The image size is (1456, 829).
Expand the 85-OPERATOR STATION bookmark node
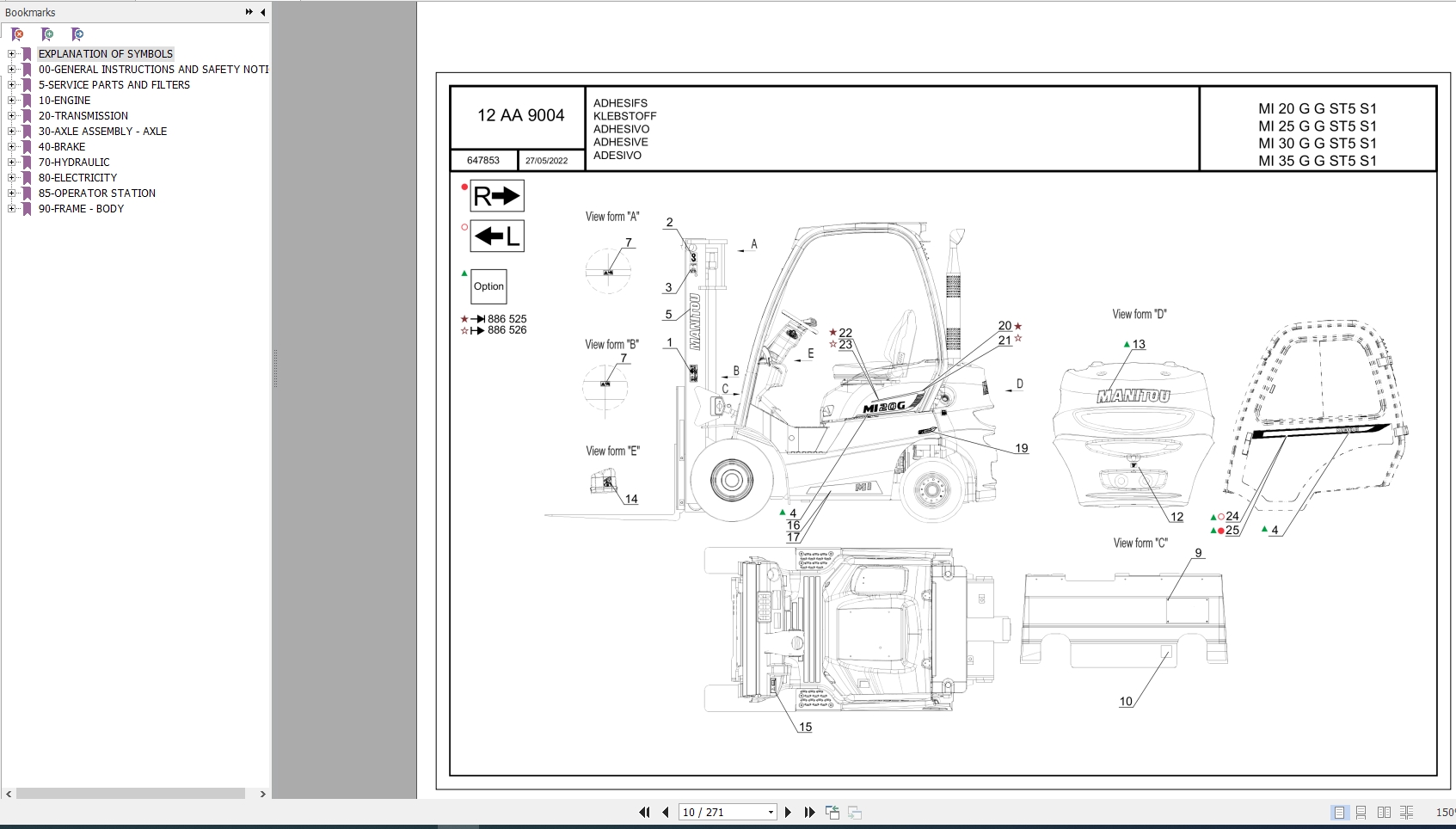pos(12,193)
